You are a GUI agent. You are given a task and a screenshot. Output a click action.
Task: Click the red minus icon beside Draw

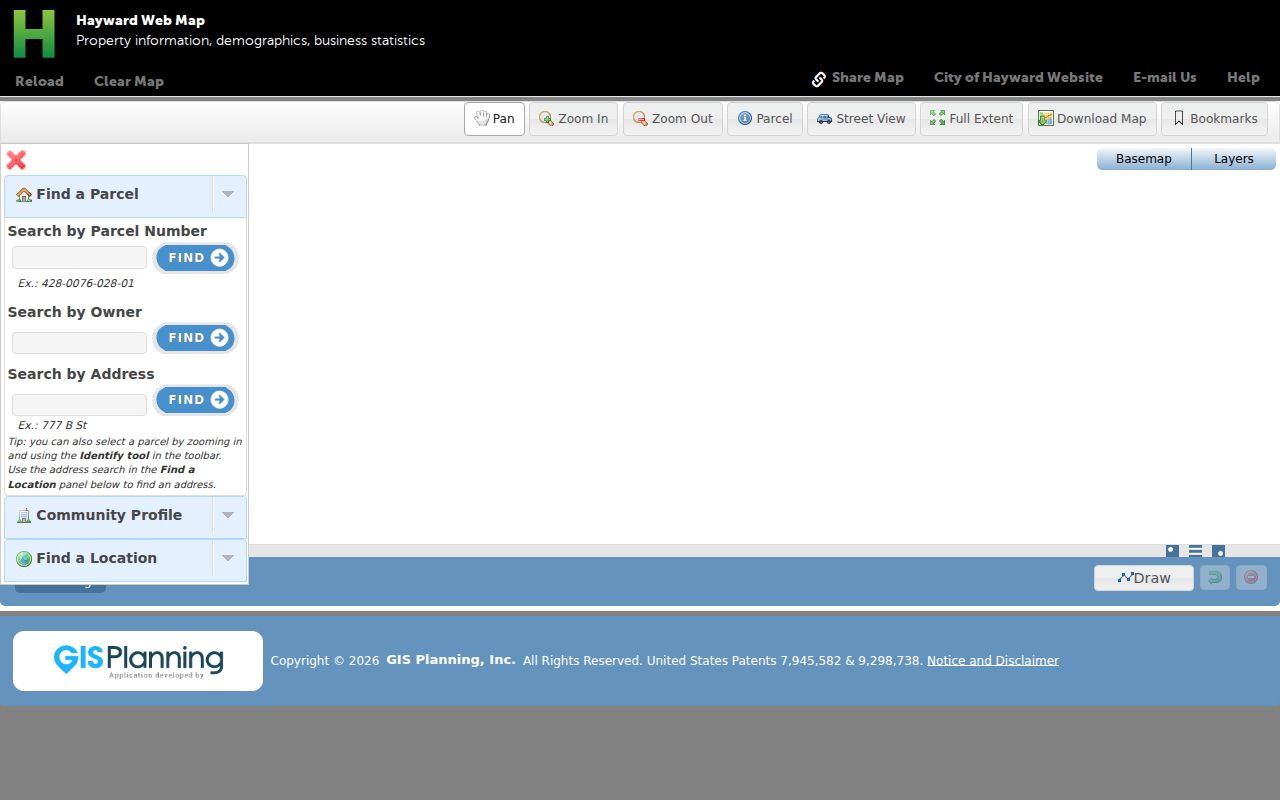click(x=1251, y=577)
